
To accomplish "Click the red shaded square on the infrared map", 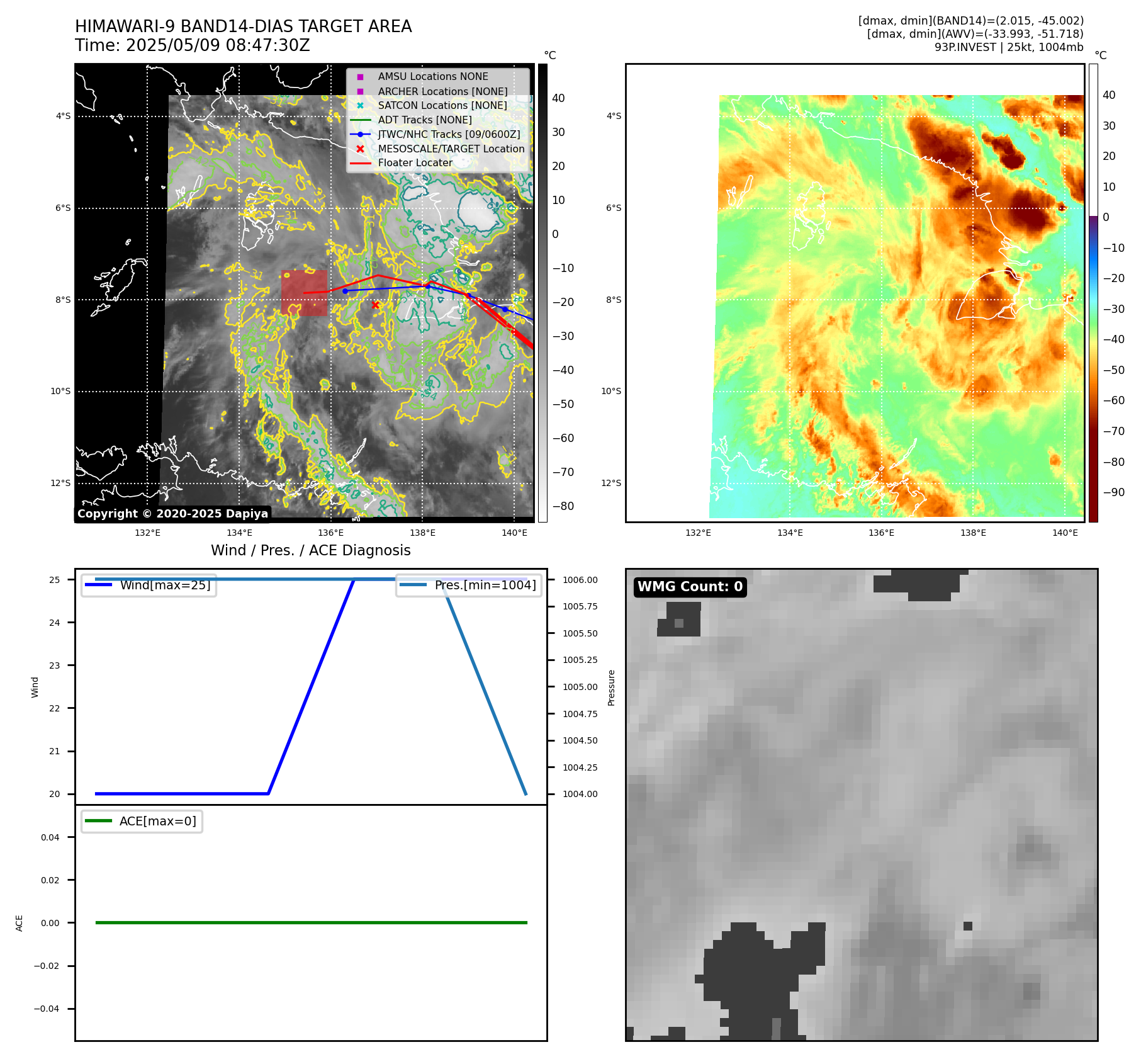I will (304, 293).
